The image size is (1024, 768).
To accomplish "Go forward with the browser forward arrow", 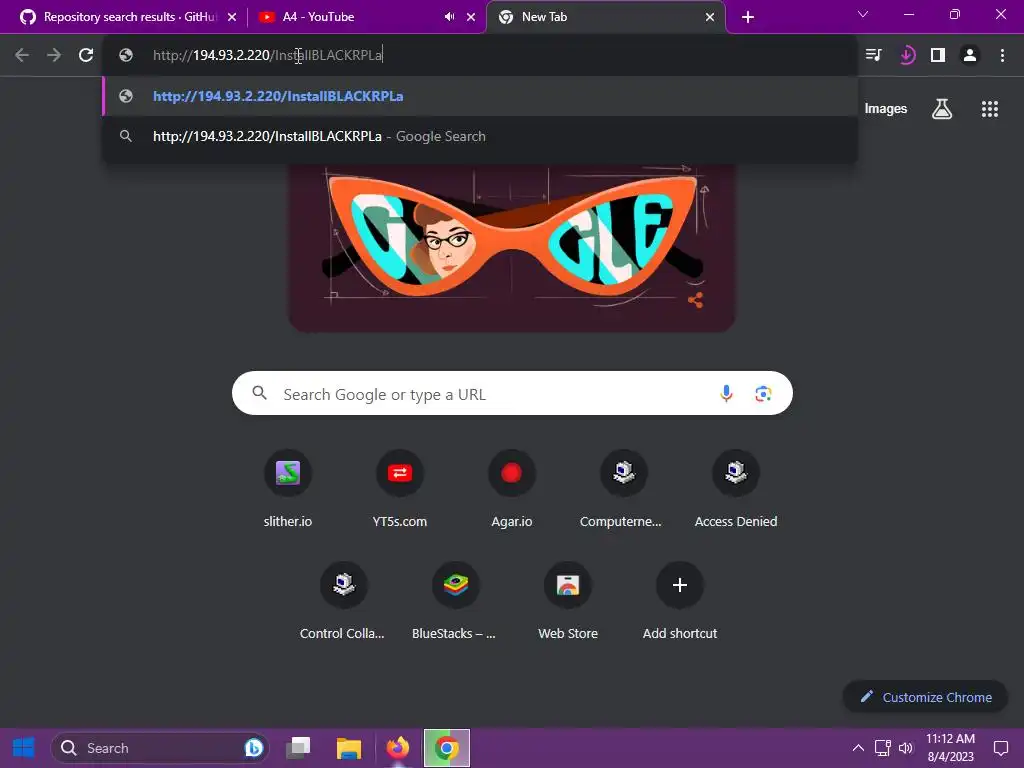I will (54, 56).
